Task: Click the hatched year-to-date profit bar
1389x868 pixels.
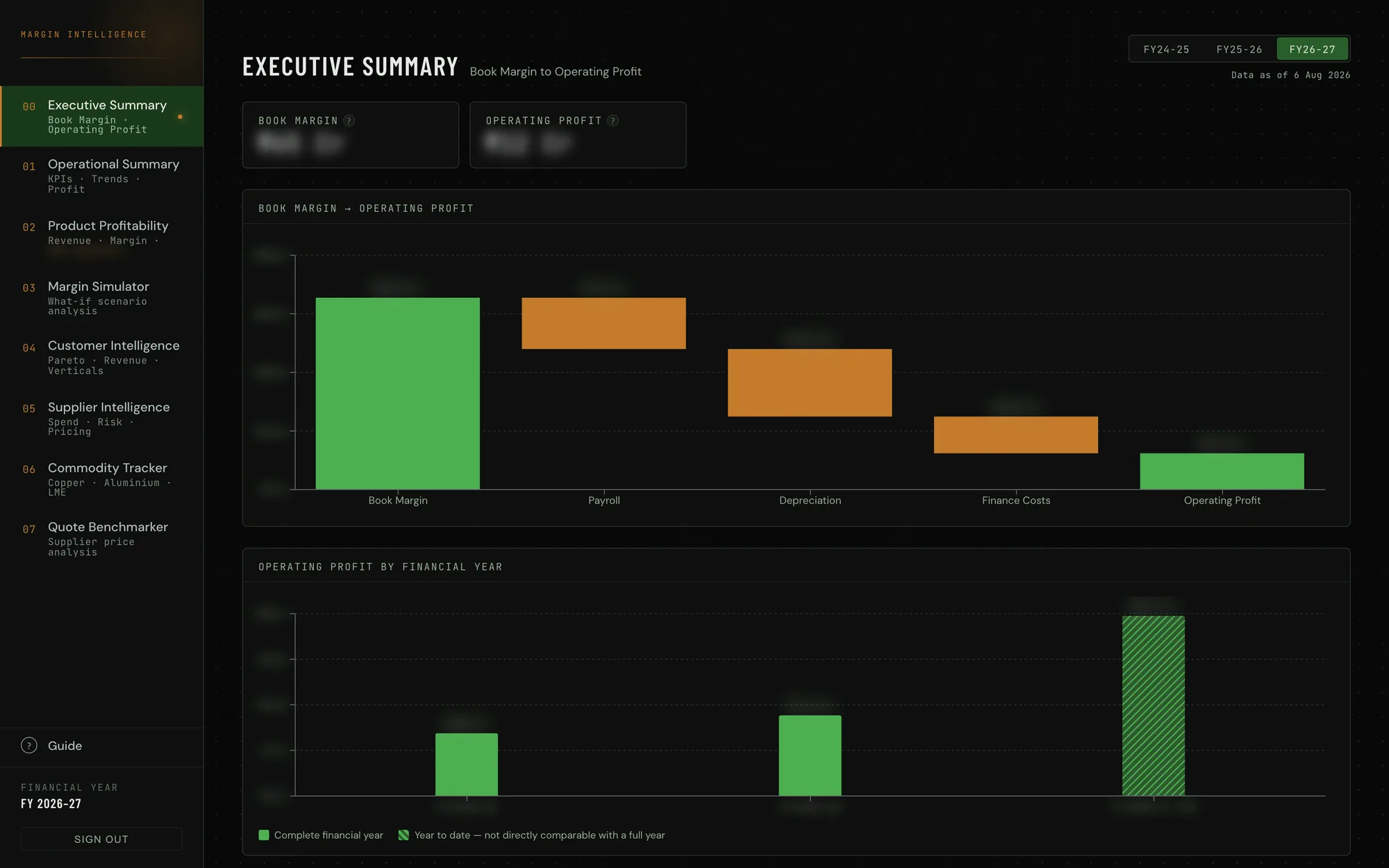Action: 1154,706
